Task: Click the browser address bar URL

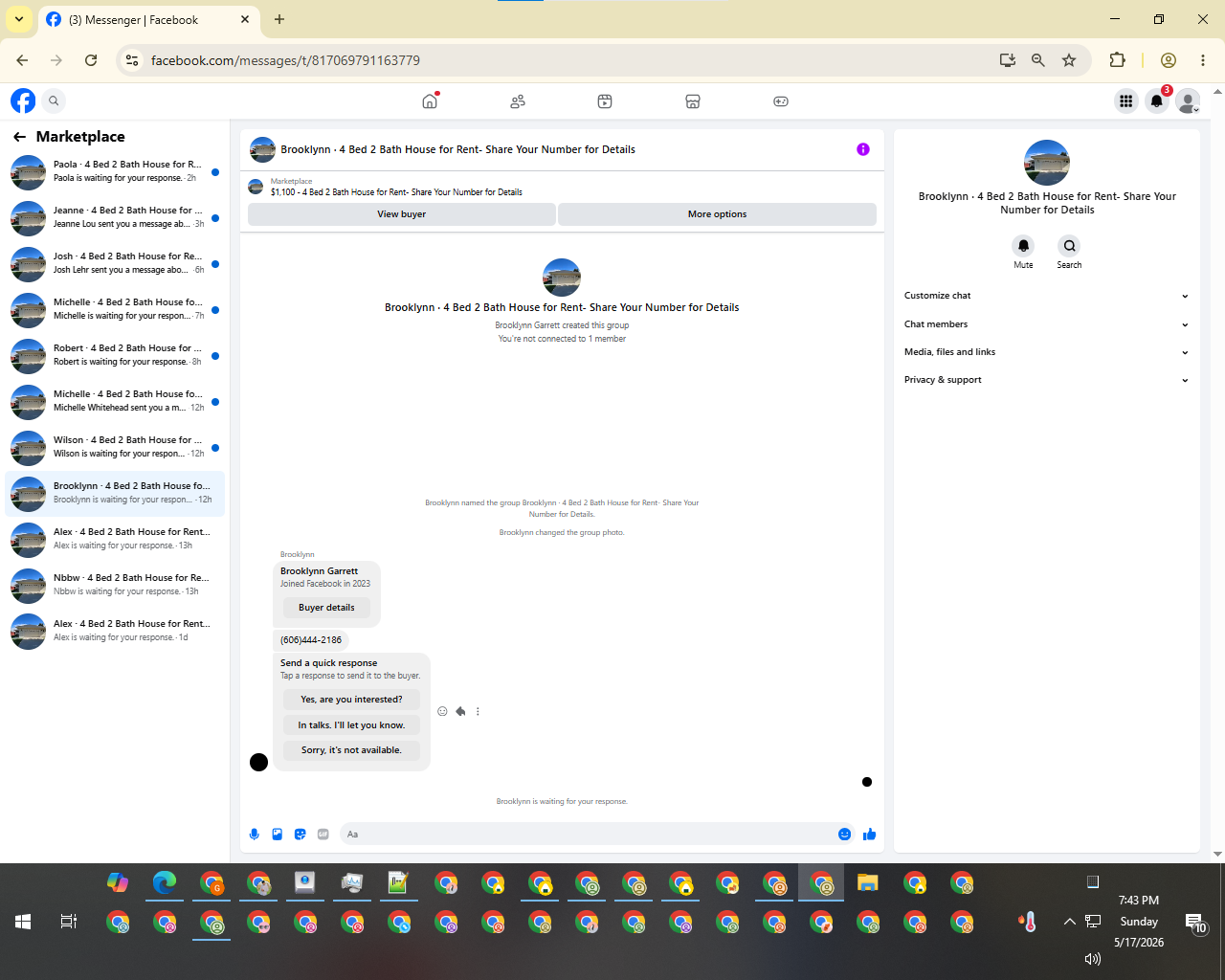Action: pos(285,60)
